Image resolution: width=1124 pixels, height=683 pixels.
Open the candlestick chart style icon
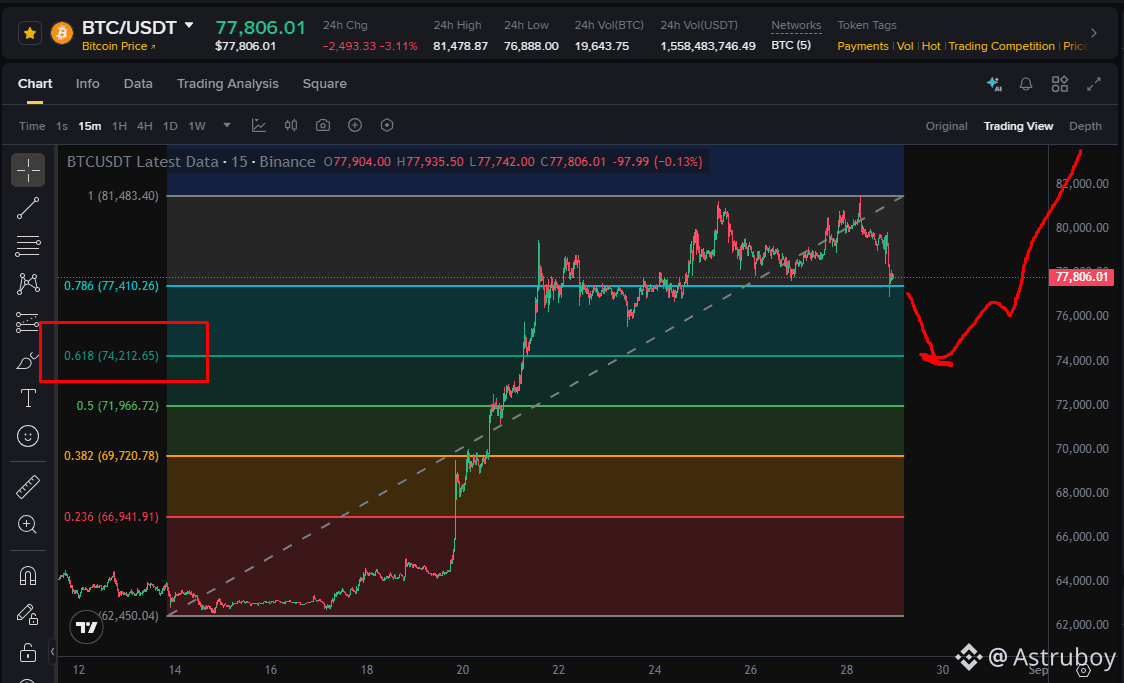tap(290, 125)
